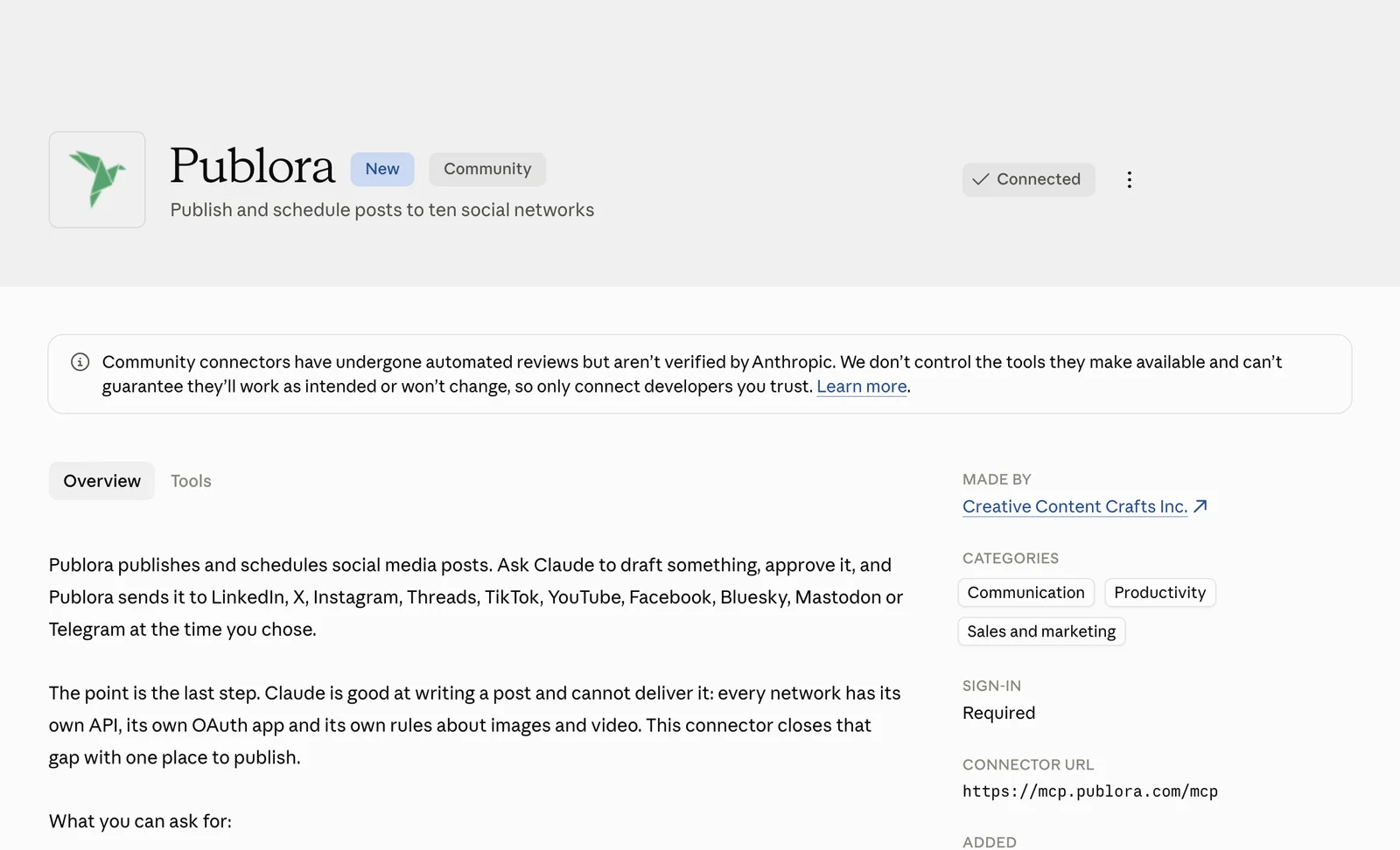Click the SIGN-IN label
The width and height of the screenshot is (1400, 850).
[991, 686]
